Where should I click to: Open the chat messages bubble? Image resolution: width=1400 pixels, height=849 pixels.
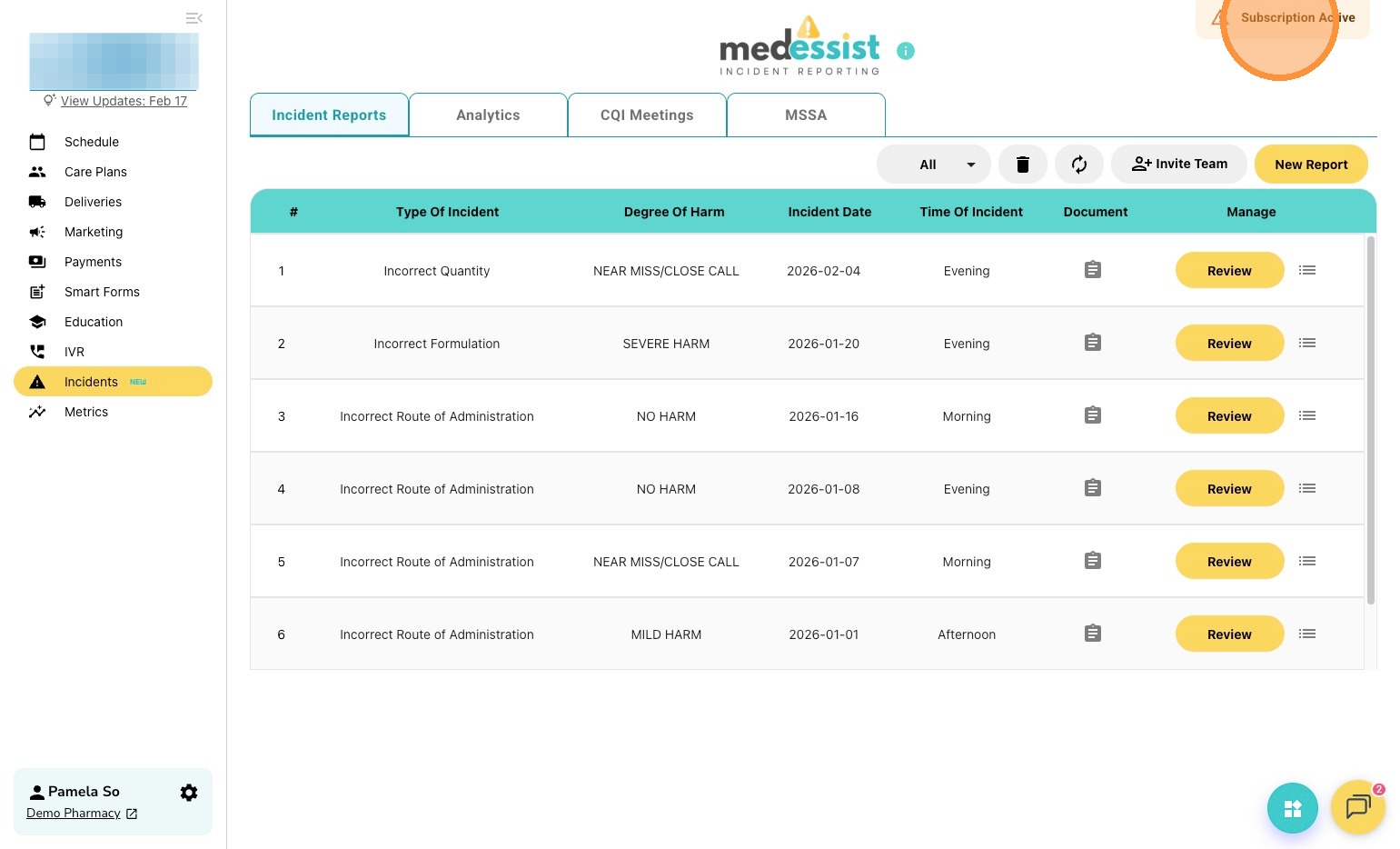(1357, 806)
